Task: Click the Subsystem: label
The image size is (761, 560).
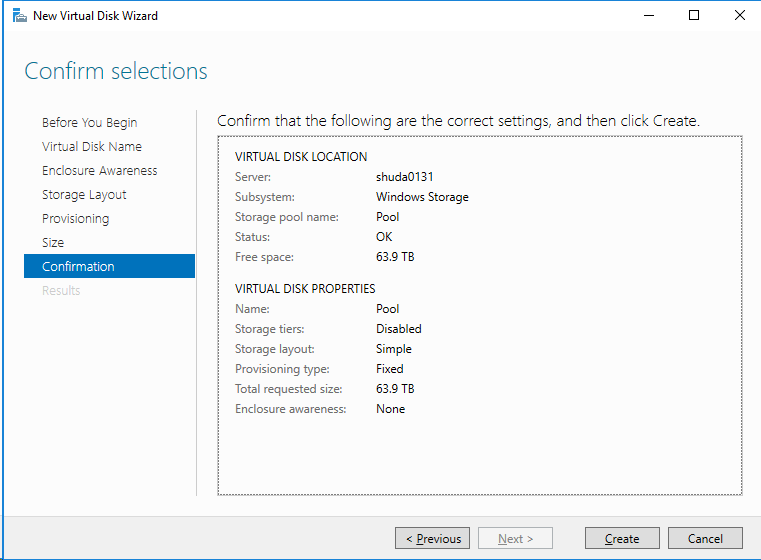Action: pyautogui.click(x=265, y=197)
